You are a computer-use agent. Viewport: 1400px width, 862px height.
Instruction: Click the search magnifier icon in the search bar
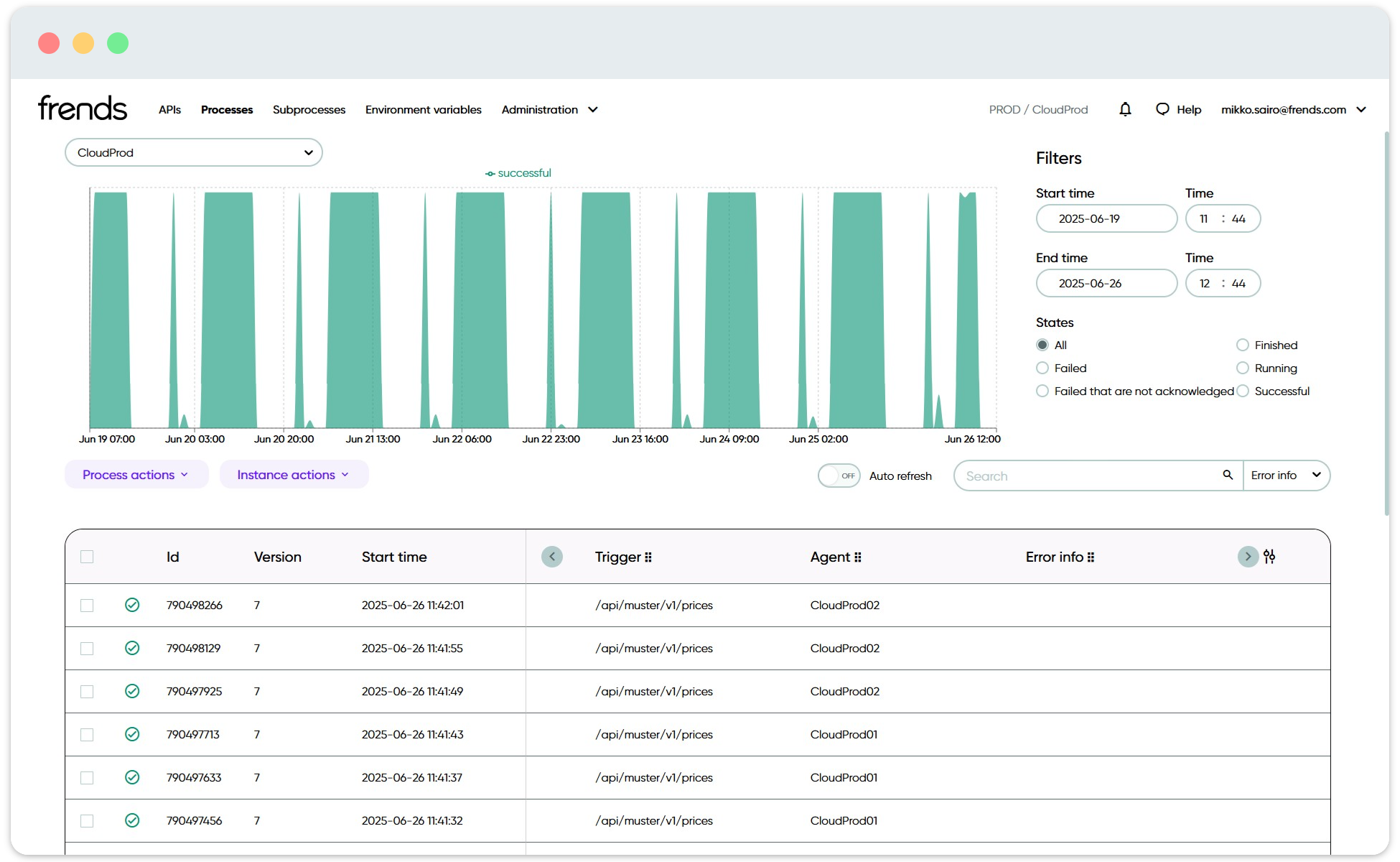pyautogui.click(x=1227, y=476)
